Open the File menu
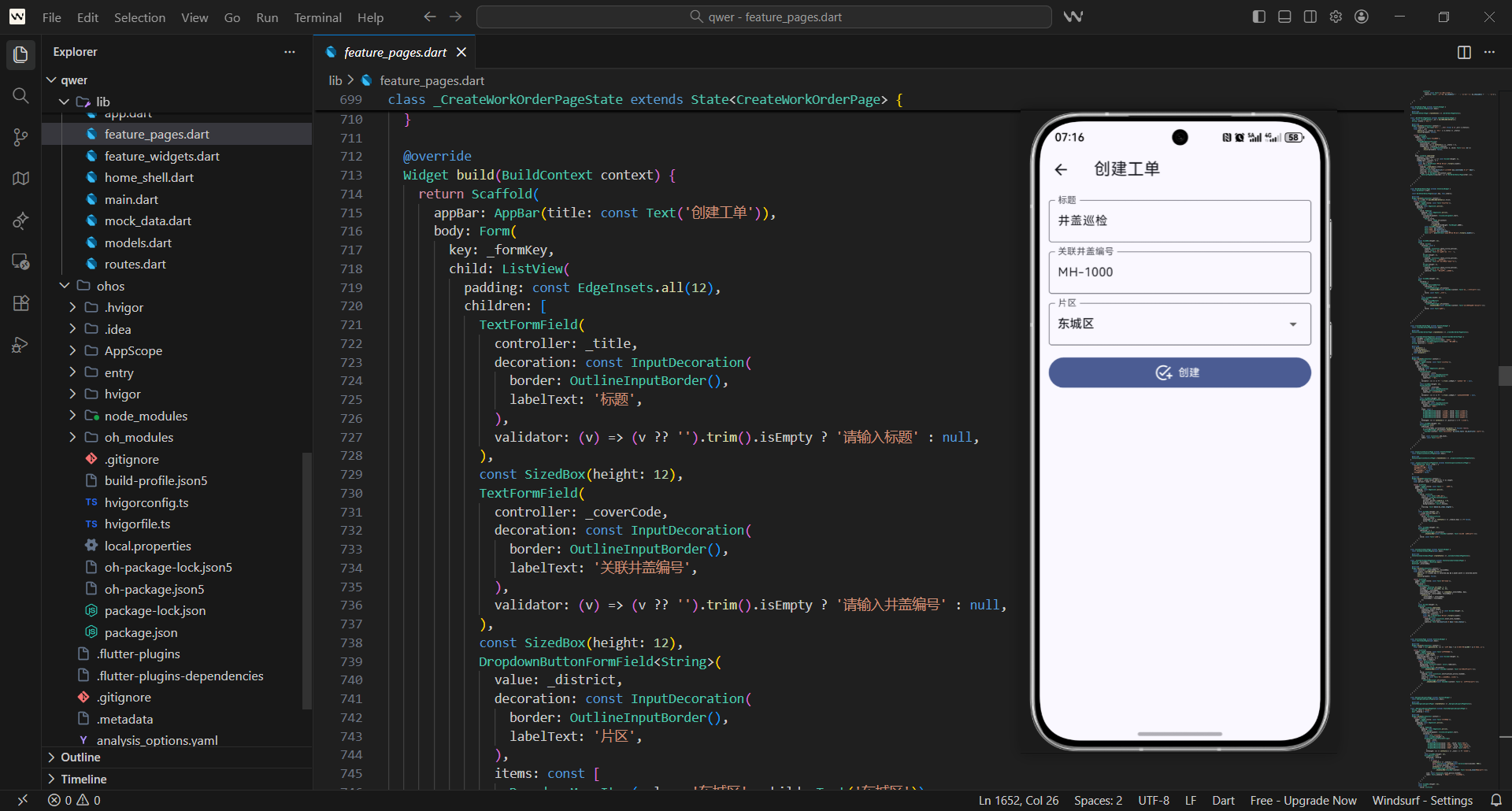Screen dimensions: 1512x811 (x=52, y=17)
